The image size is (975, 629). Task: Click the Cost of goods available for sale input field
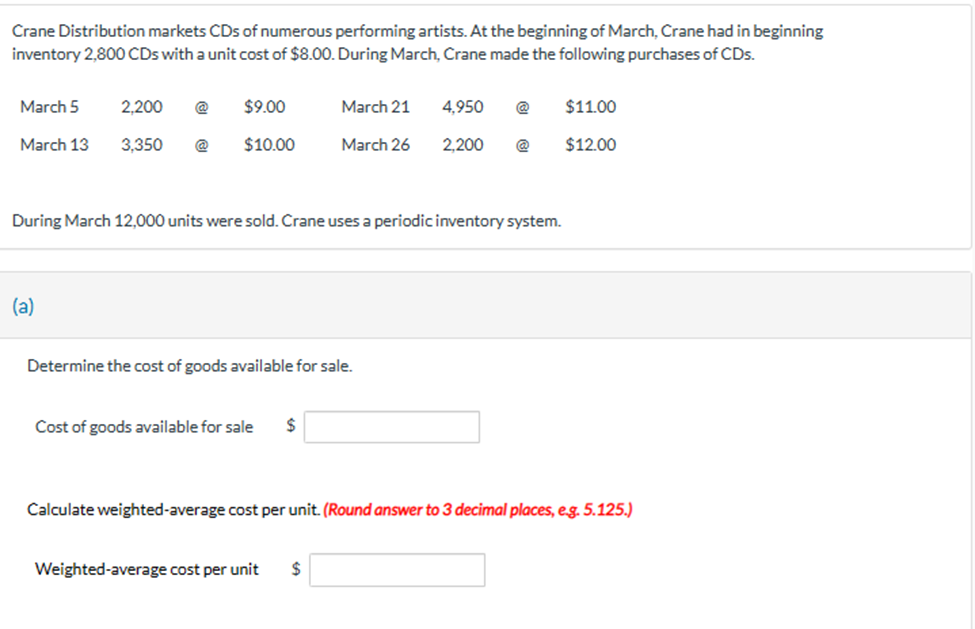pos(391,426)
